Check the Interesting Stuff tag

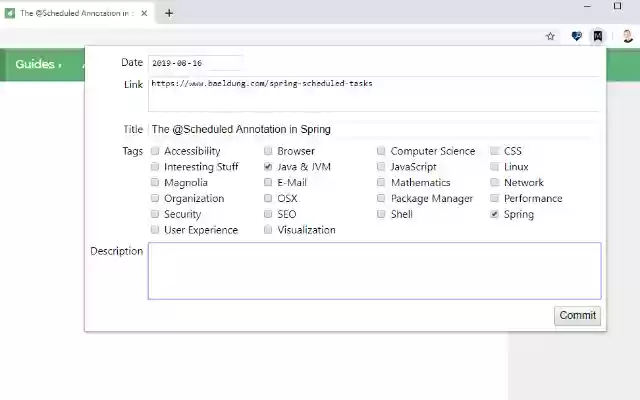click(x=155, y=167)
